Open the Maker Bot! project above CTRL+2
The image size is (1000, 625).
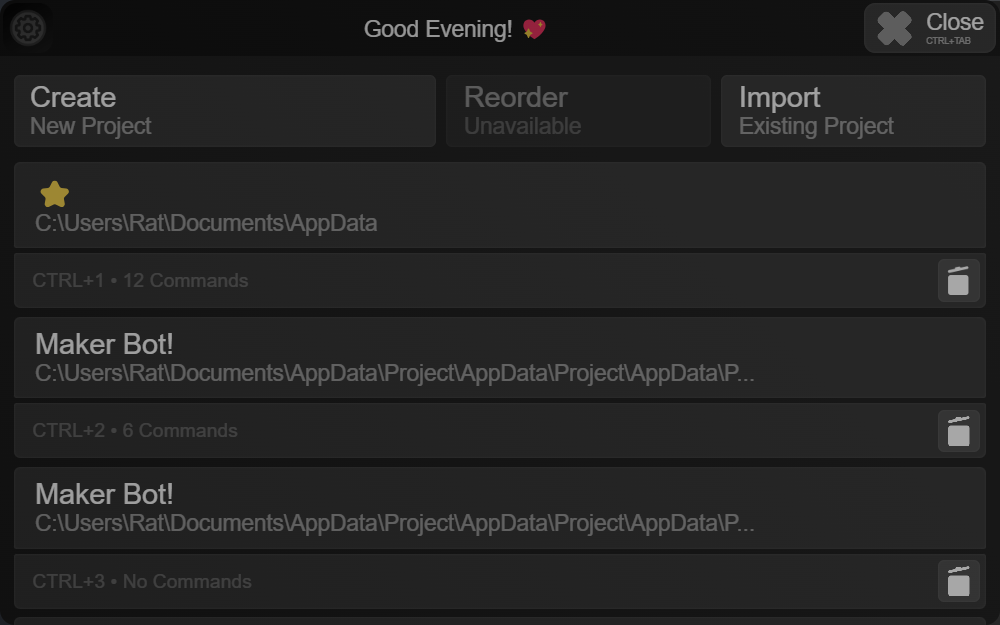[x=500, y=358]
